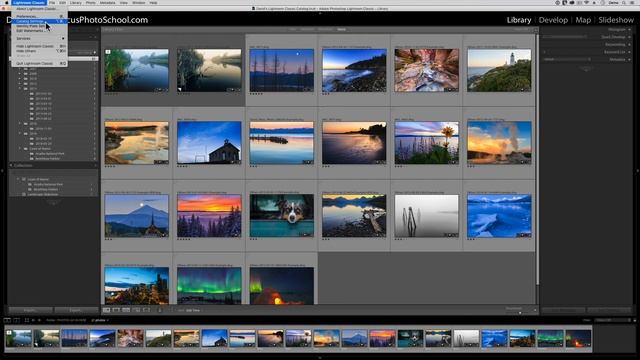The width and height of the screenshot is (640, 360).
Task: Select the dog photo in the grid
Action: coord(282,216)
